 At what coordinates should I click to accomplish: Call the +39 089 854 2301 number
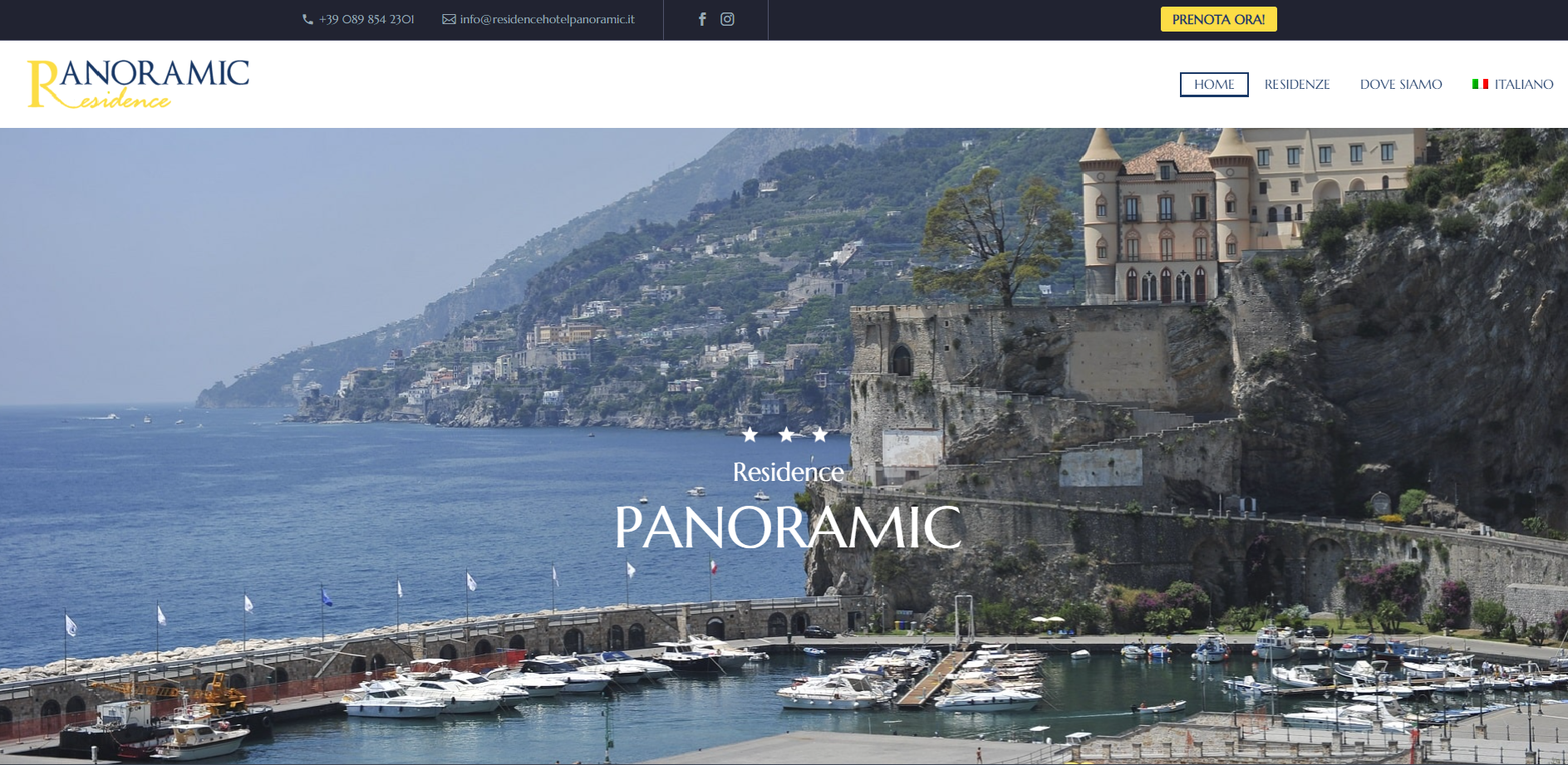pos(366,19)
